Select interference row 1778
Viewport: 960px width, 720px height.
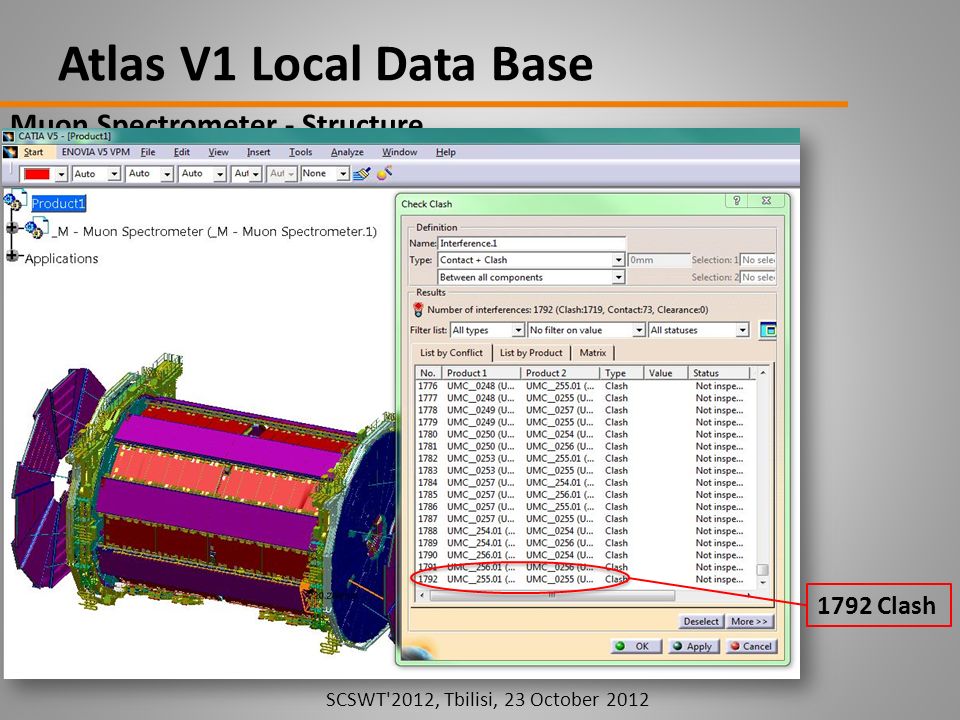pos(585,410)
